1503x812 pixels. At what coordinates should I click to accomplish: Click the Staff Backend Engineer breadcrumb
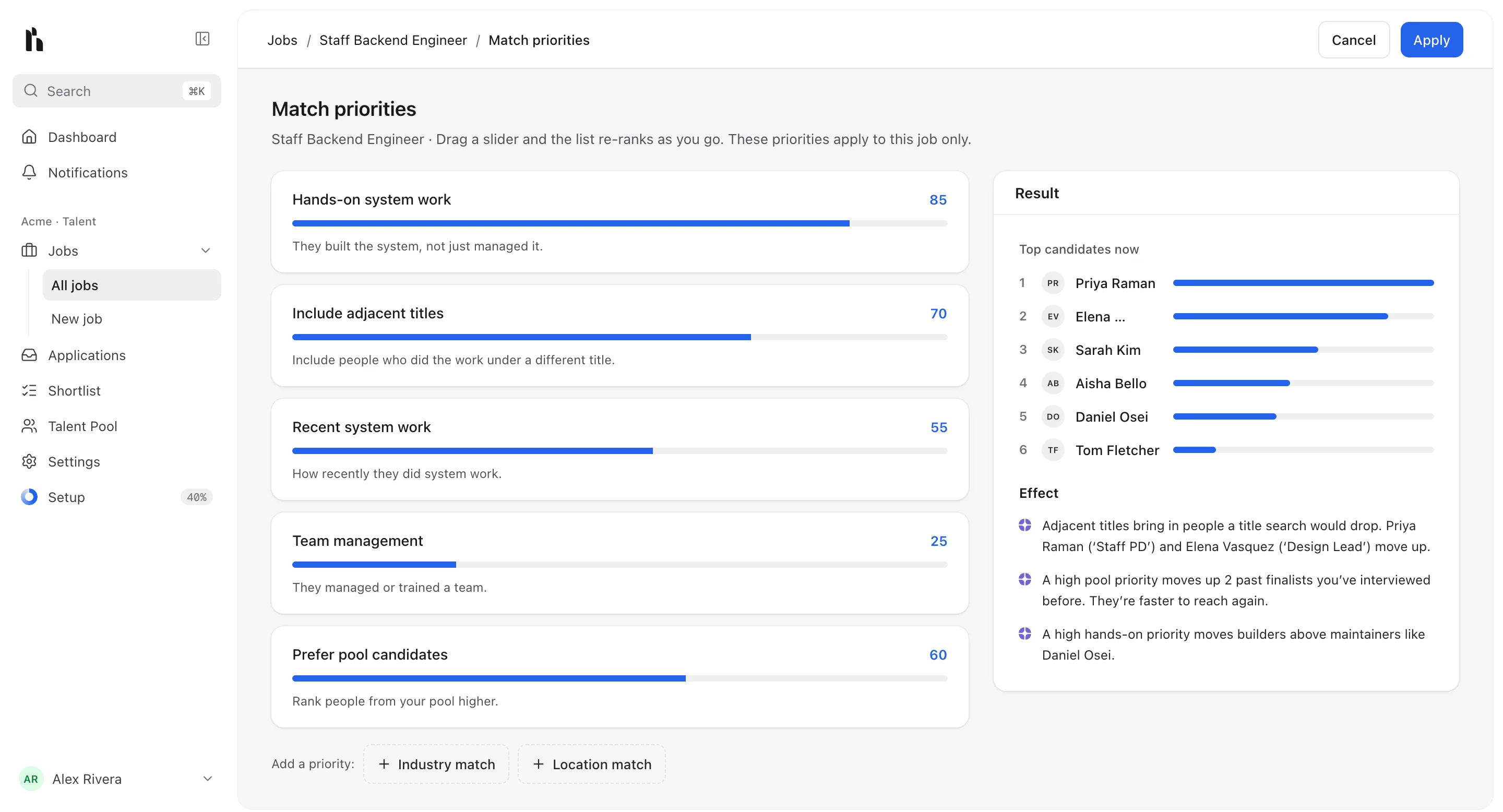point(393,40)
